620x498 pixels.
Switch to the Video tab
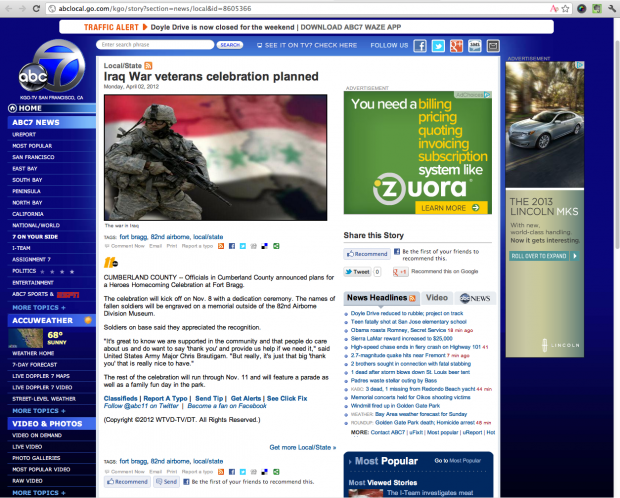(x=437, y=298)
